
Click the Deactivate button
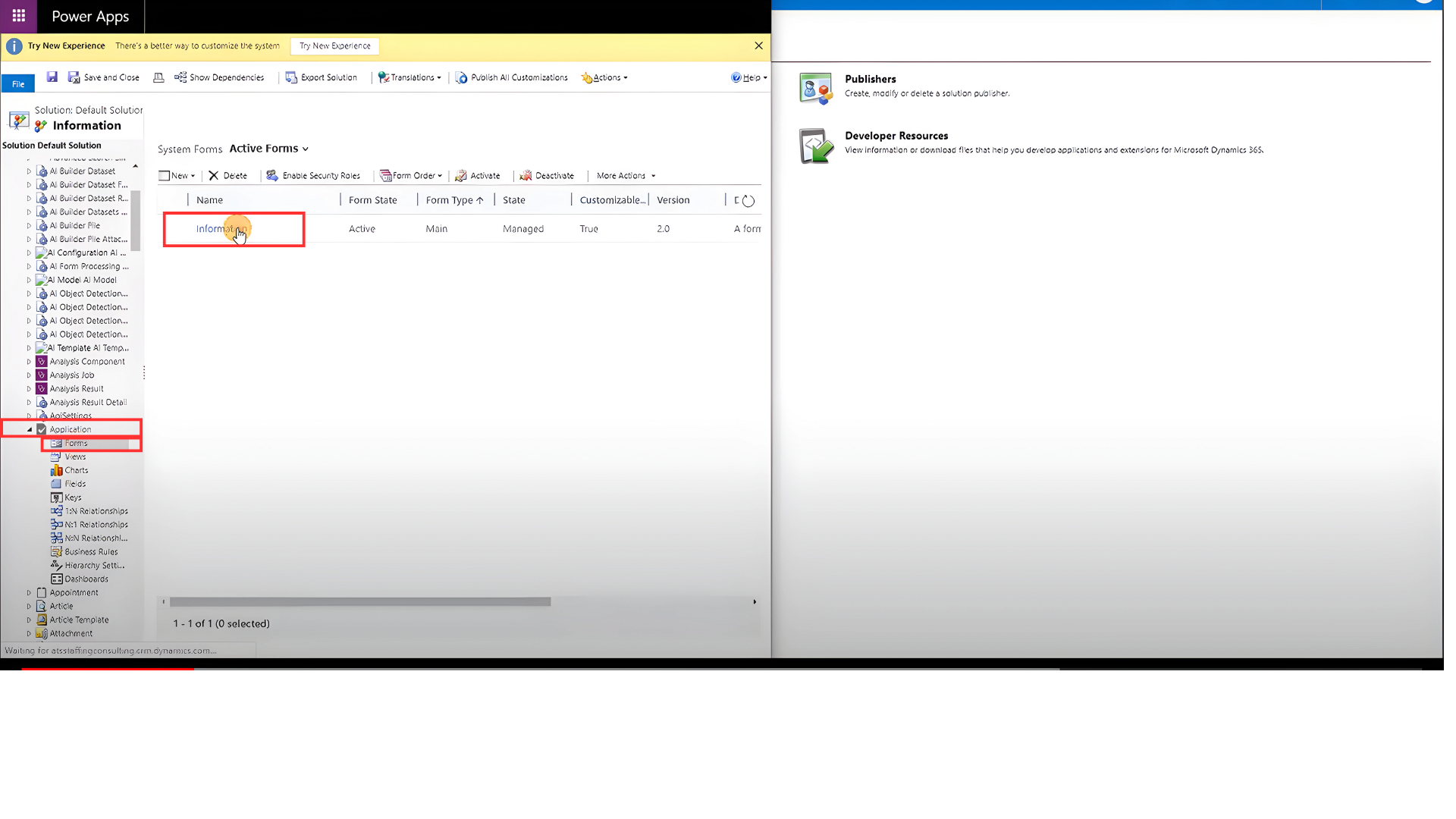(x=546, y=175)
